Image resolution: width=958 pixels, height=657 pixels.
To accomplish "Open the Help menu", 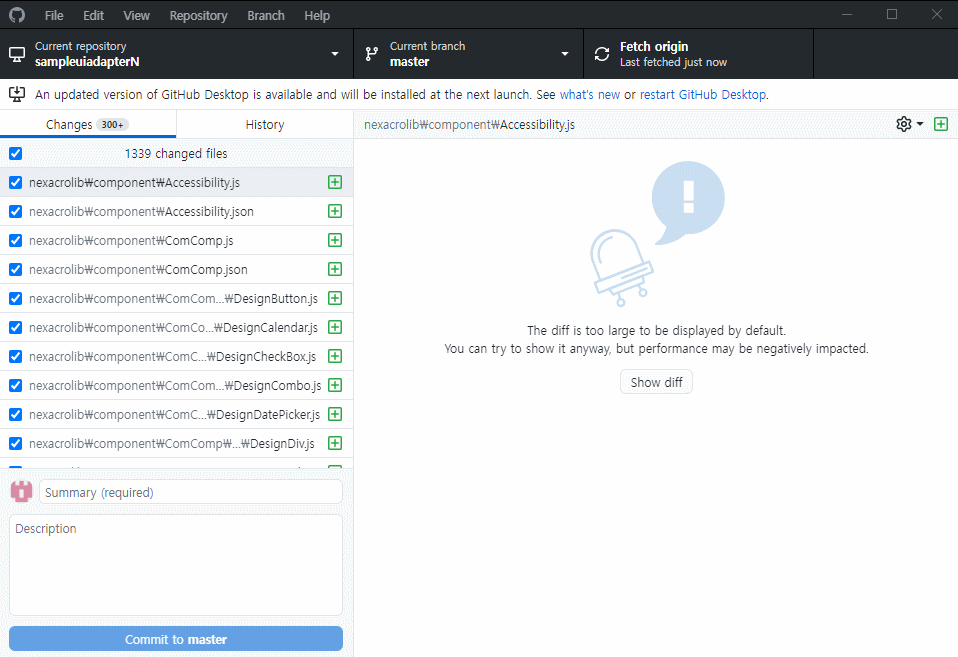I will coord(317,15).
